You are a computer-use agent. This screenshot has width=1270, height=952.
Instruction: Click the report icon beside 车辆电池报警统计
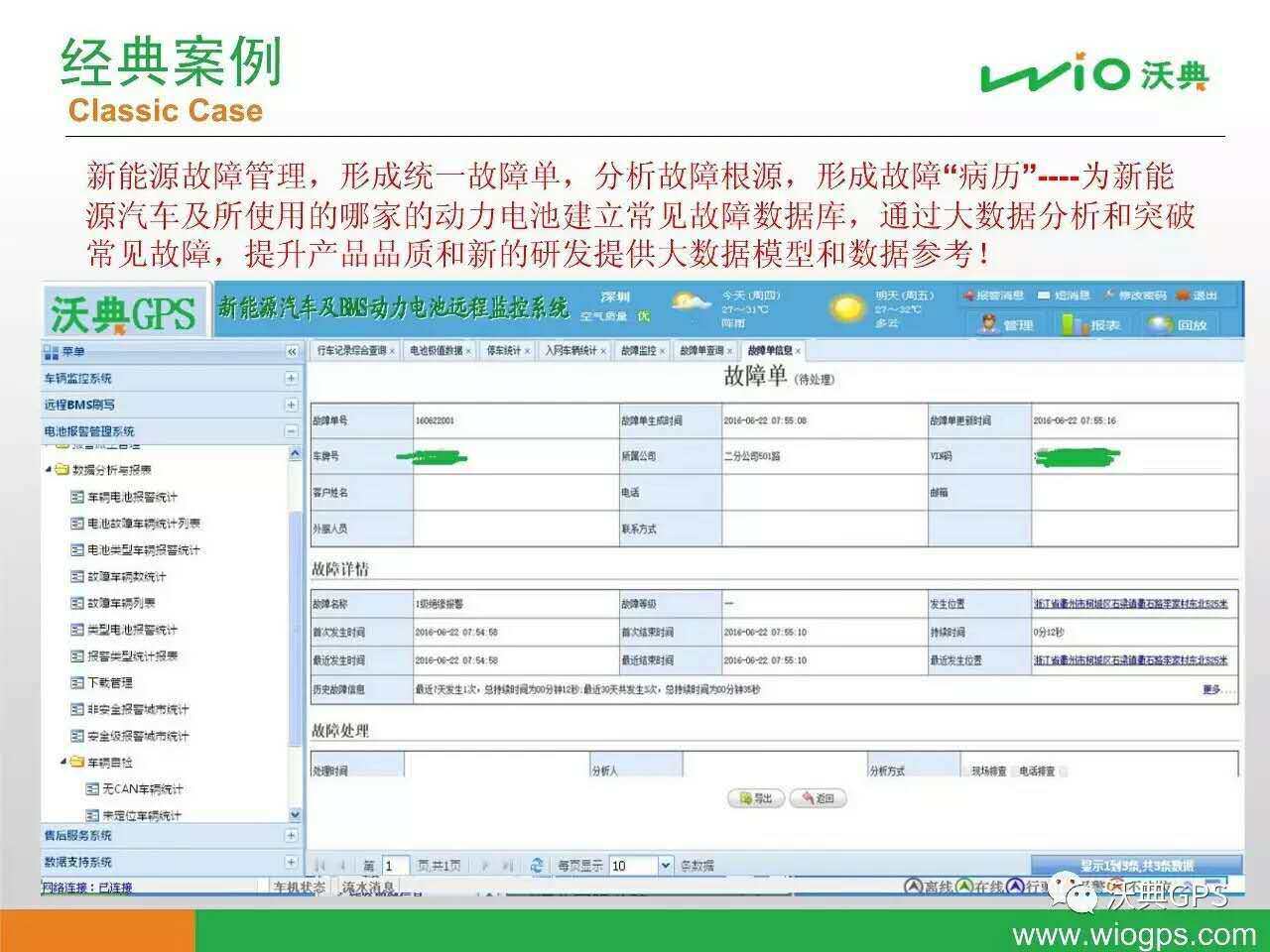click(77, 497)
